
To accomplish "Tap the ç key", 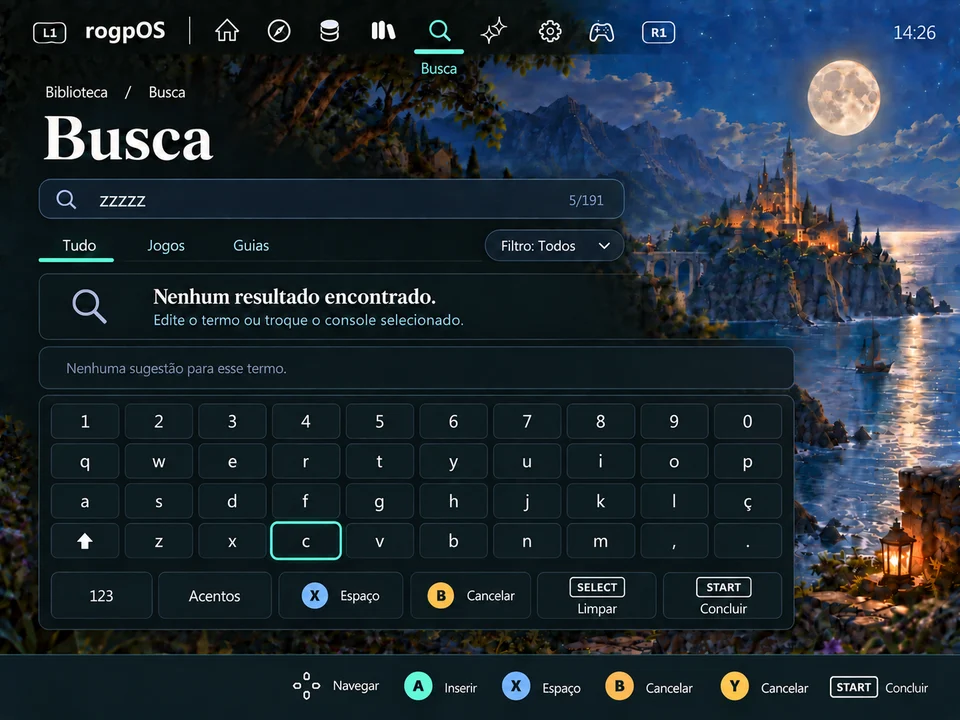I will [x=748, y=501].
